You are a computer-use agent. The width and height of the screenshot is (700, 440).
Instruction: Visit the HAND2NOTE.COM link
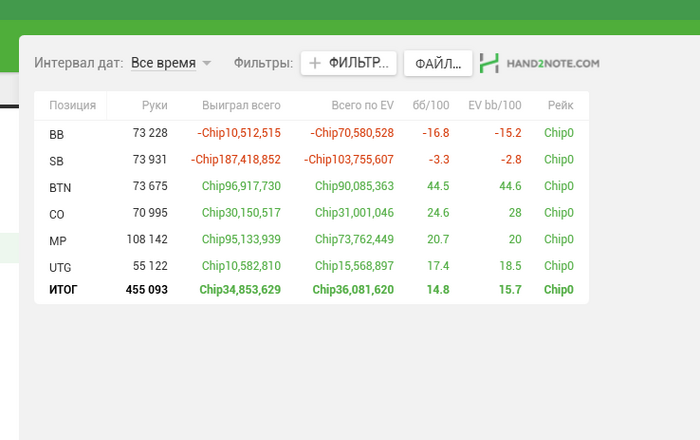pyautogui.click(x=553, y=63)
